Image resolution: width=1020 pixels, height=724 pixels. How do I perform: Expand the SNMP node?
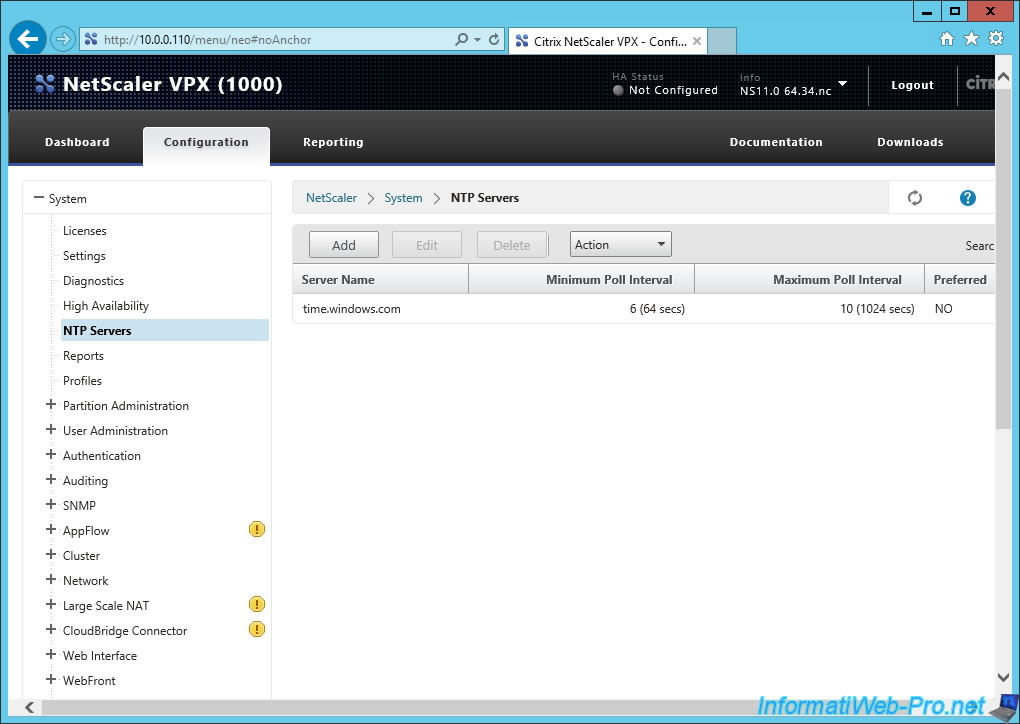(51, 504)
